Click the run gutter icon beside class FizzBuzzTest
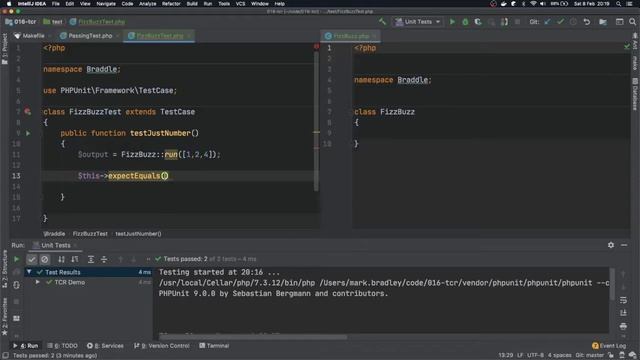Viewport: 640px width, 360px height. 27,111
